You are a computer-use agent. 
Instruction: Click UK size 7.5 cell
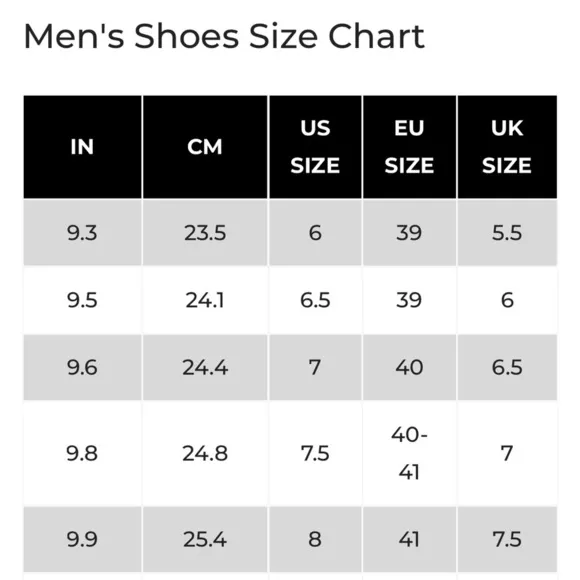507,539
